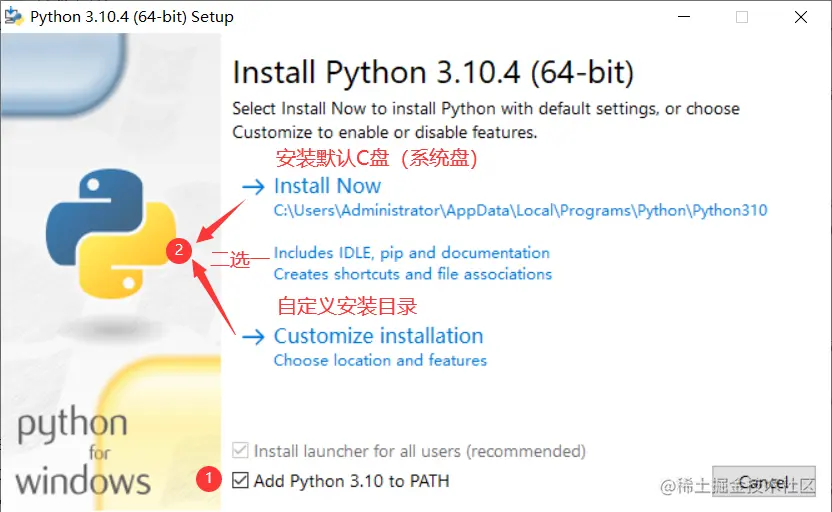Image resolution: width=832 pixels, height=512 pixels.
Task: Click the disabled maximize button
Action: point(742,17)
